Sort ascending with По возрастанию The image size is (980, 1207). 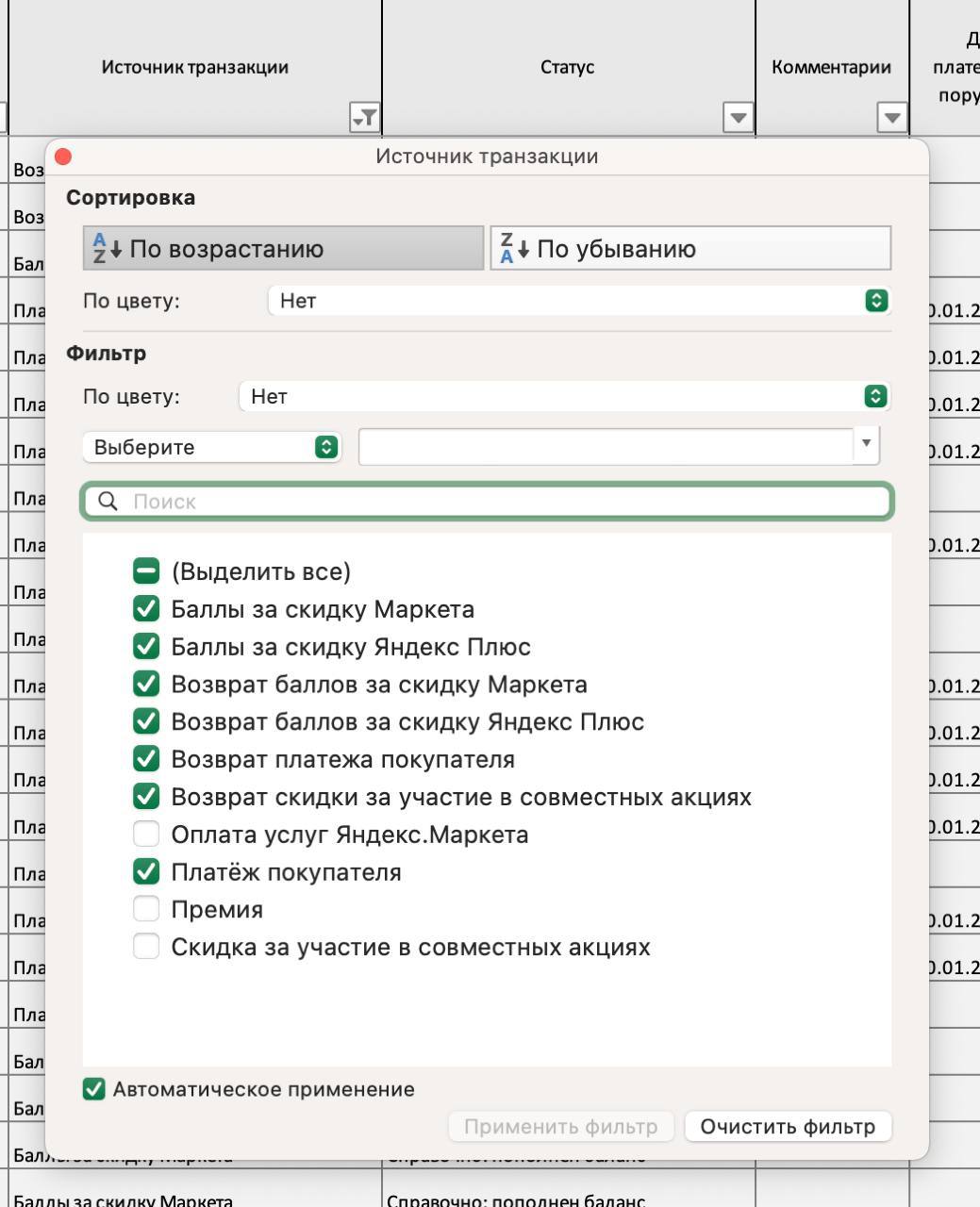[x=283, y=249]
